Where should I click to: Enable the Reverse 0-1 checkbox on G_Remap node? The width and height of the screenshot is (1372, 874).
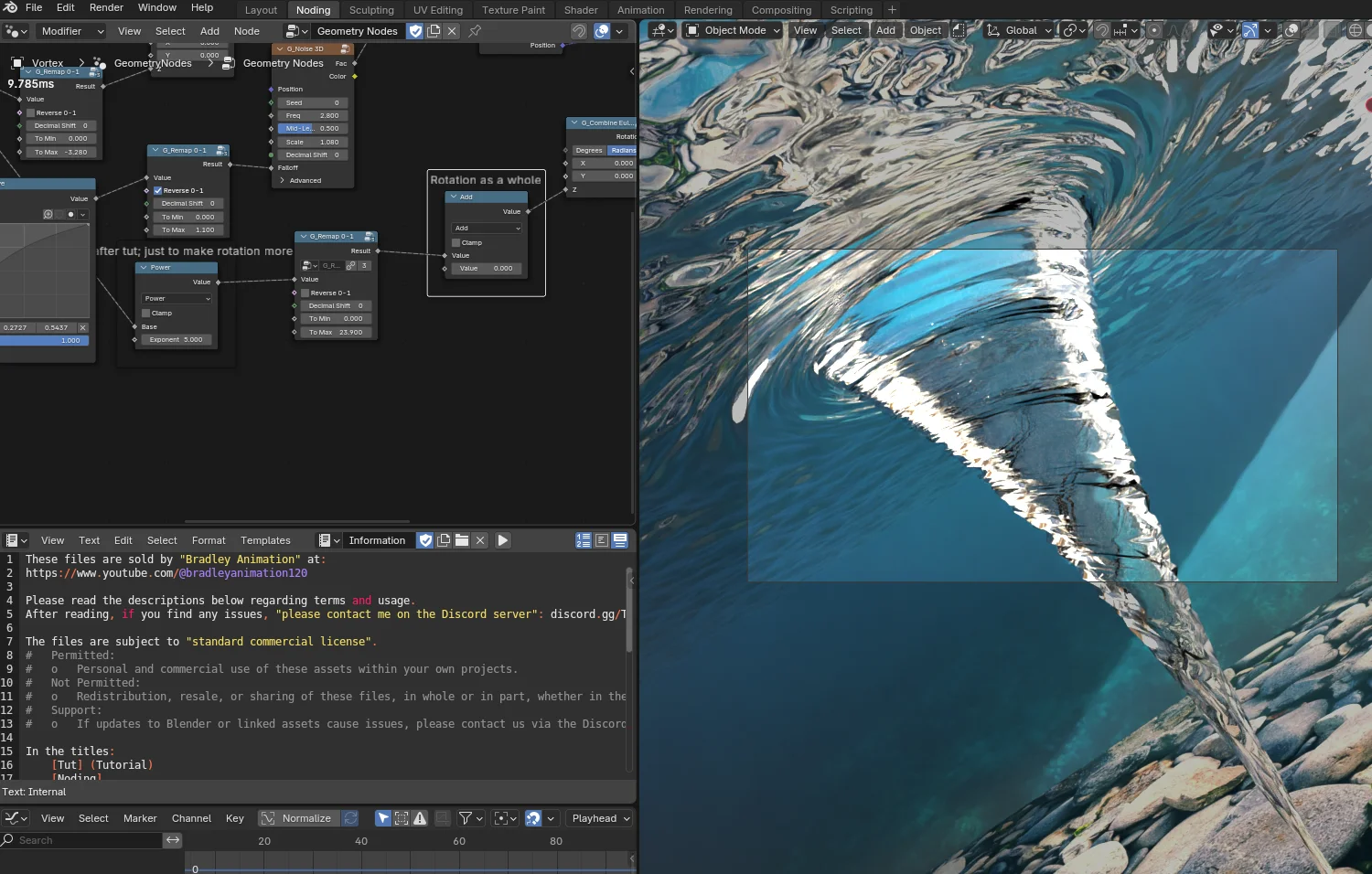tap(157, 190)
